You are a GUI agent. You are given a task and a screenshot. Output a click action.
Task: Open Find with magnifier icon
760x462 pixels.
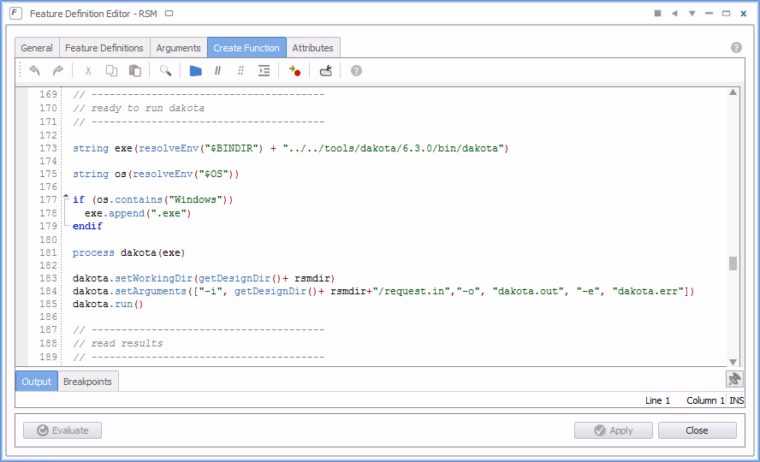tap(165, 71)
